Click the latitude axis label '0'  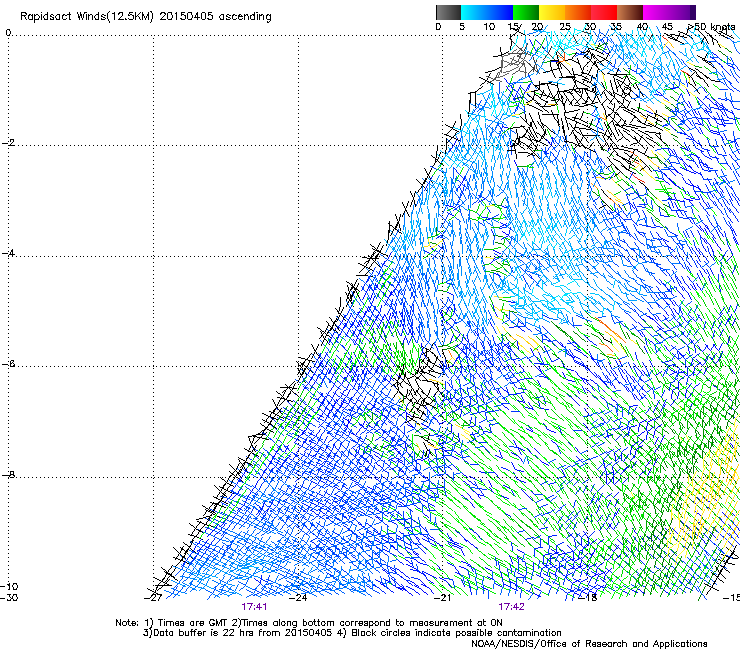[x=8, y=33]
